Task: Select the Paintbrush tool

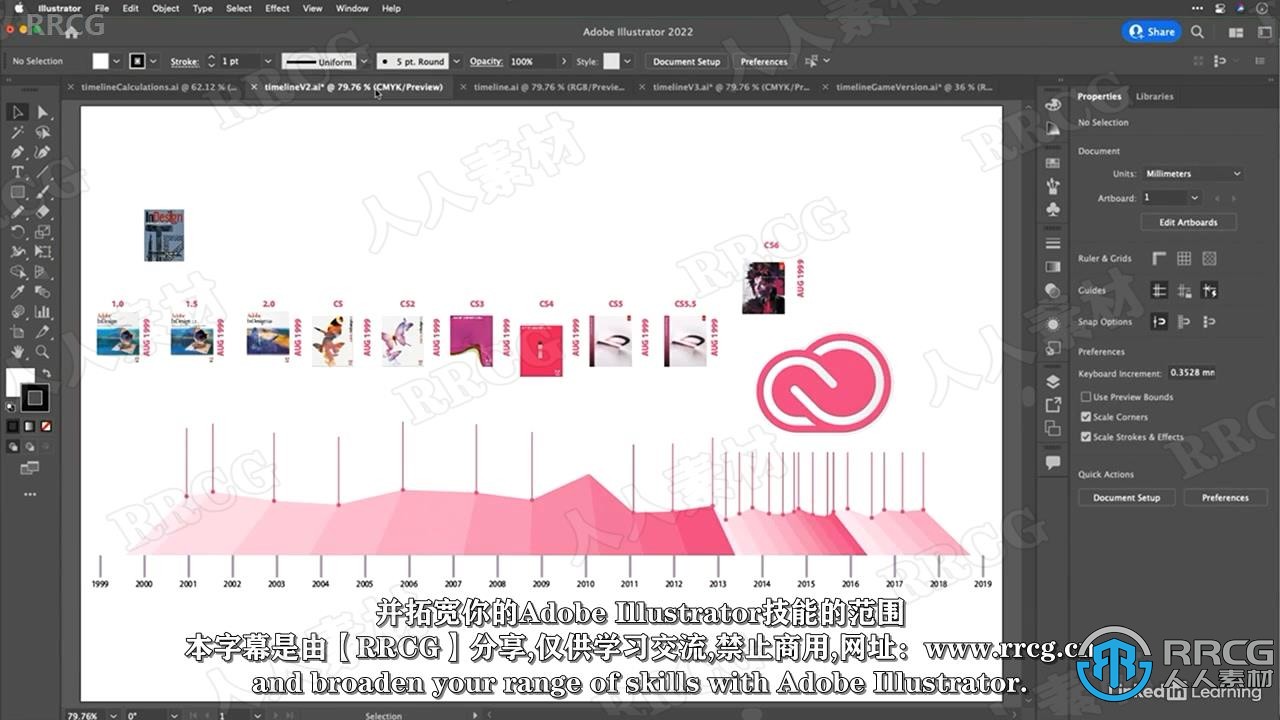Action: (x=43, y=192)
